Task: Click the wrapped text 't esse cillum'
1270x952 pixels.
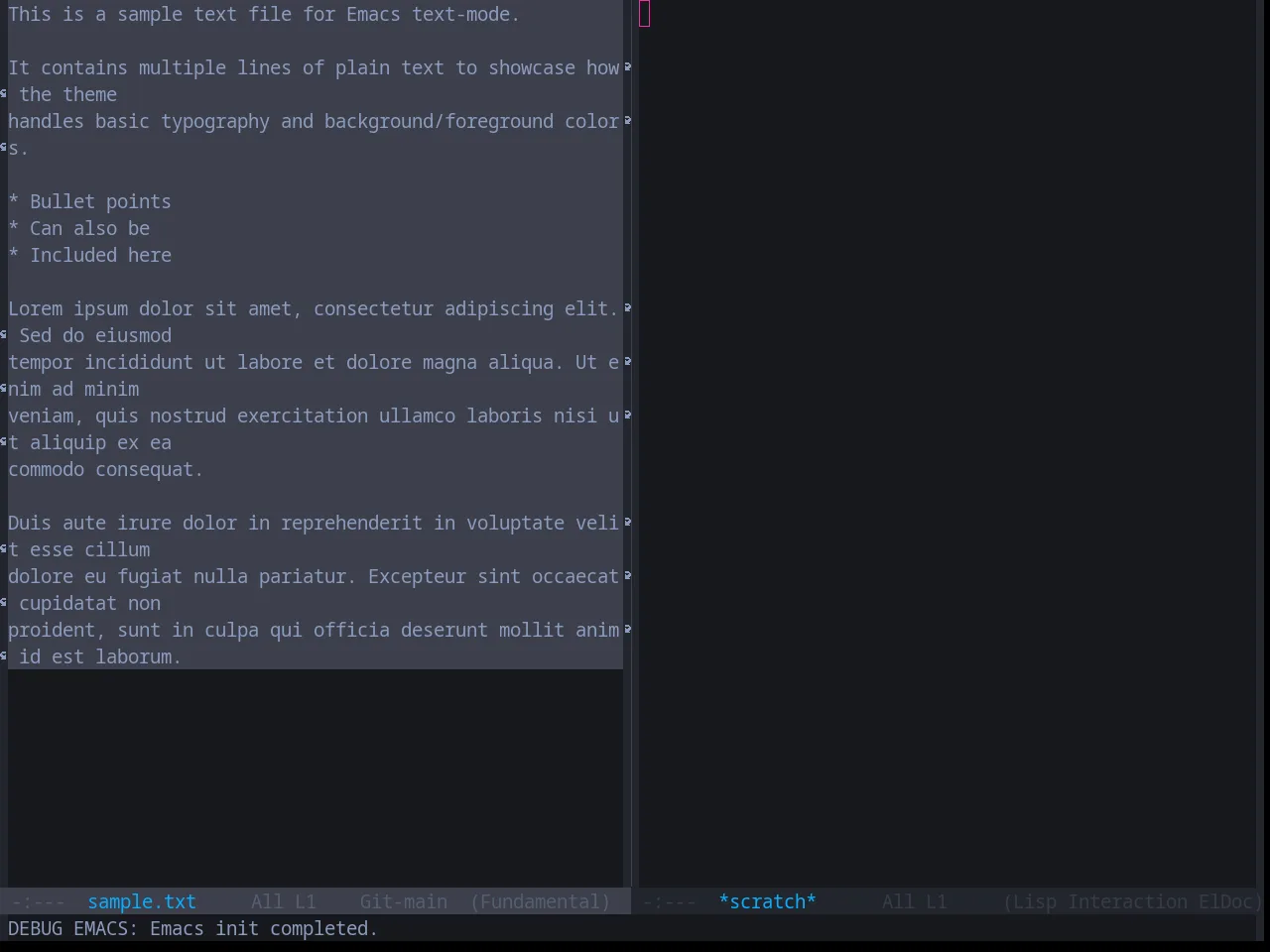Action: tap(79, 549)
